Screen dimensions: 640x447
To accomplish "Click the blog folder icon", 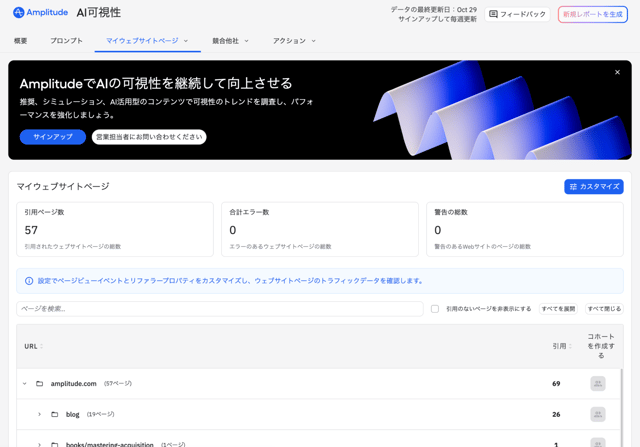I will pyautogui.click(x=54, y=414).
